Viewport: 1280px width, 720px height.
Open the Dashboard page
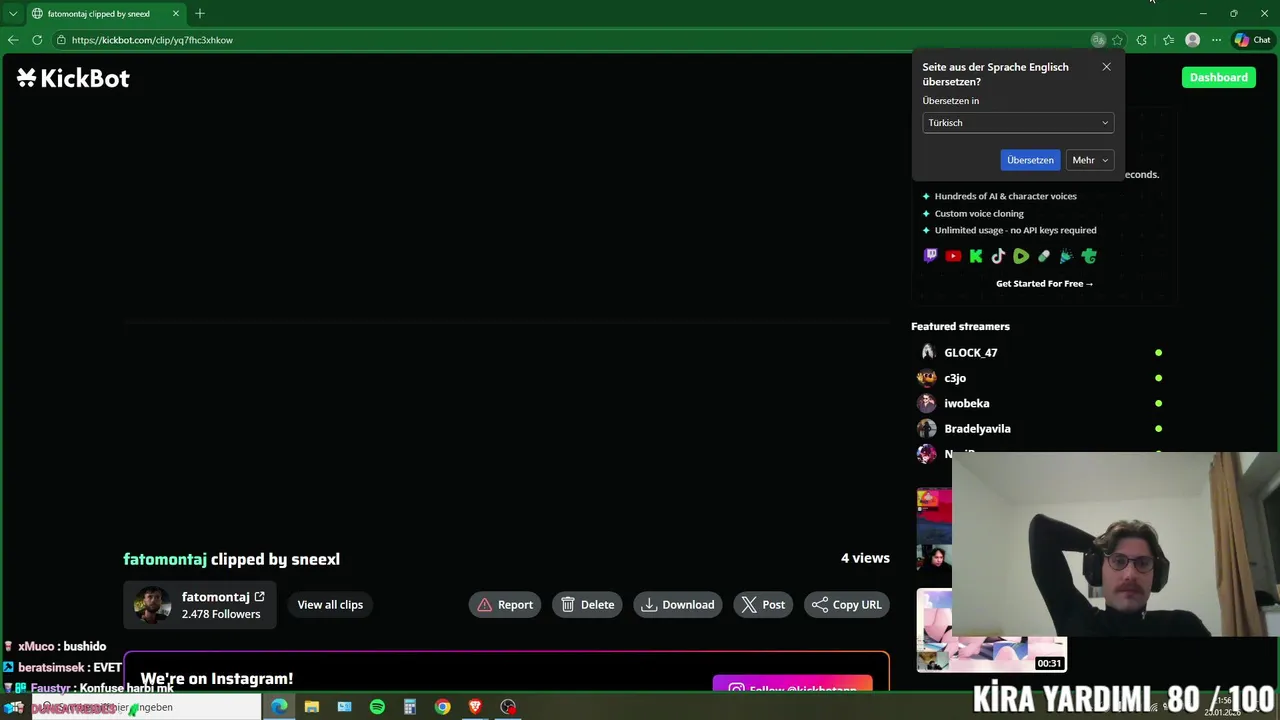click(x=1218, y=77)
